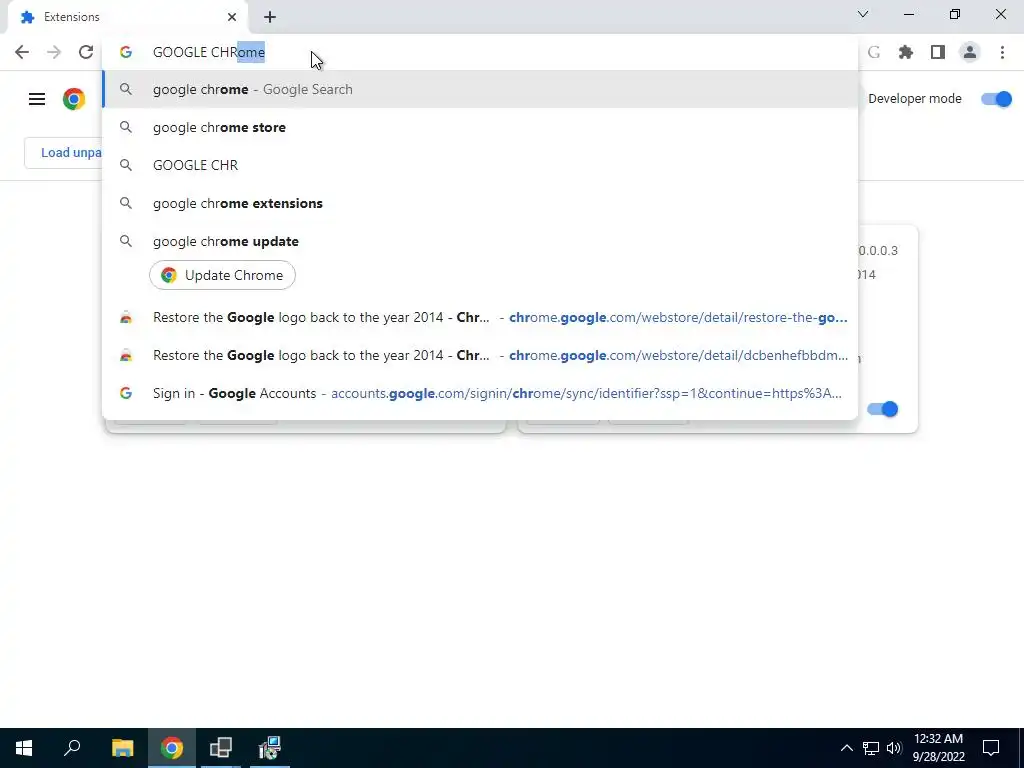Open the side panel toolbar icon
Image resolution: width=1024 pixels, height=768 pixels.
(x=938, y=52)
